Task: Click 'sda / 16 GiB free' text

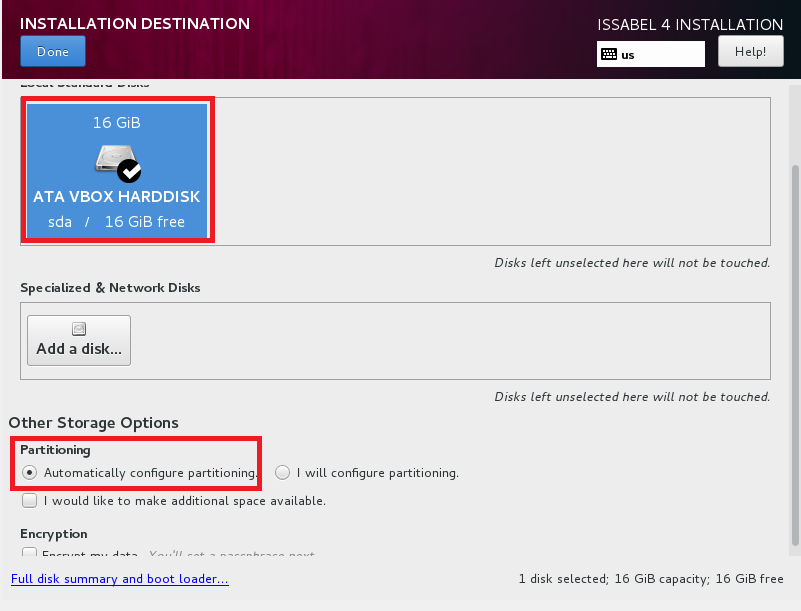Action: pyautogui.click(x=117, y=221)
